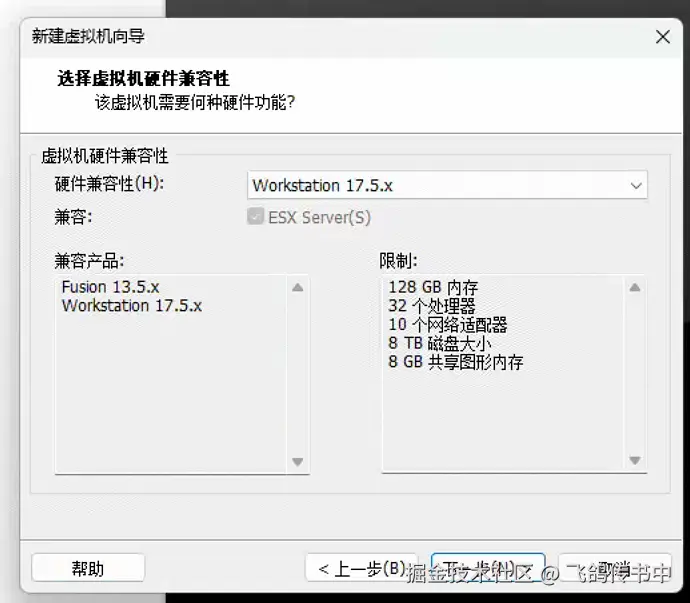
Task: Click down arrow of compatible products scrollbar
Action: pos(298,461)
